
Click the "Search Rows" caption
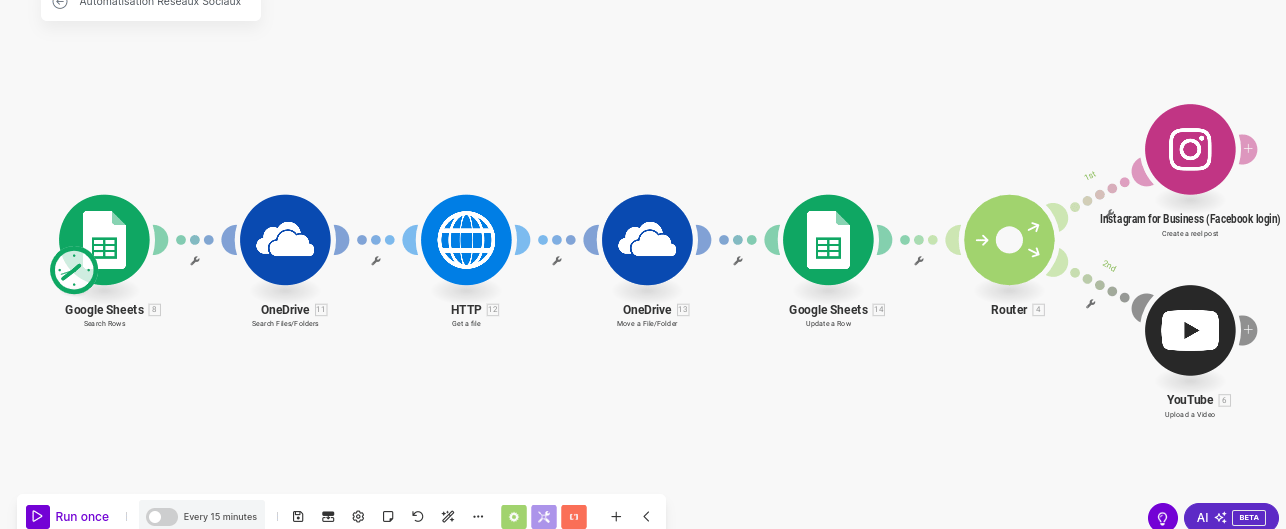[x=104, y=324]
